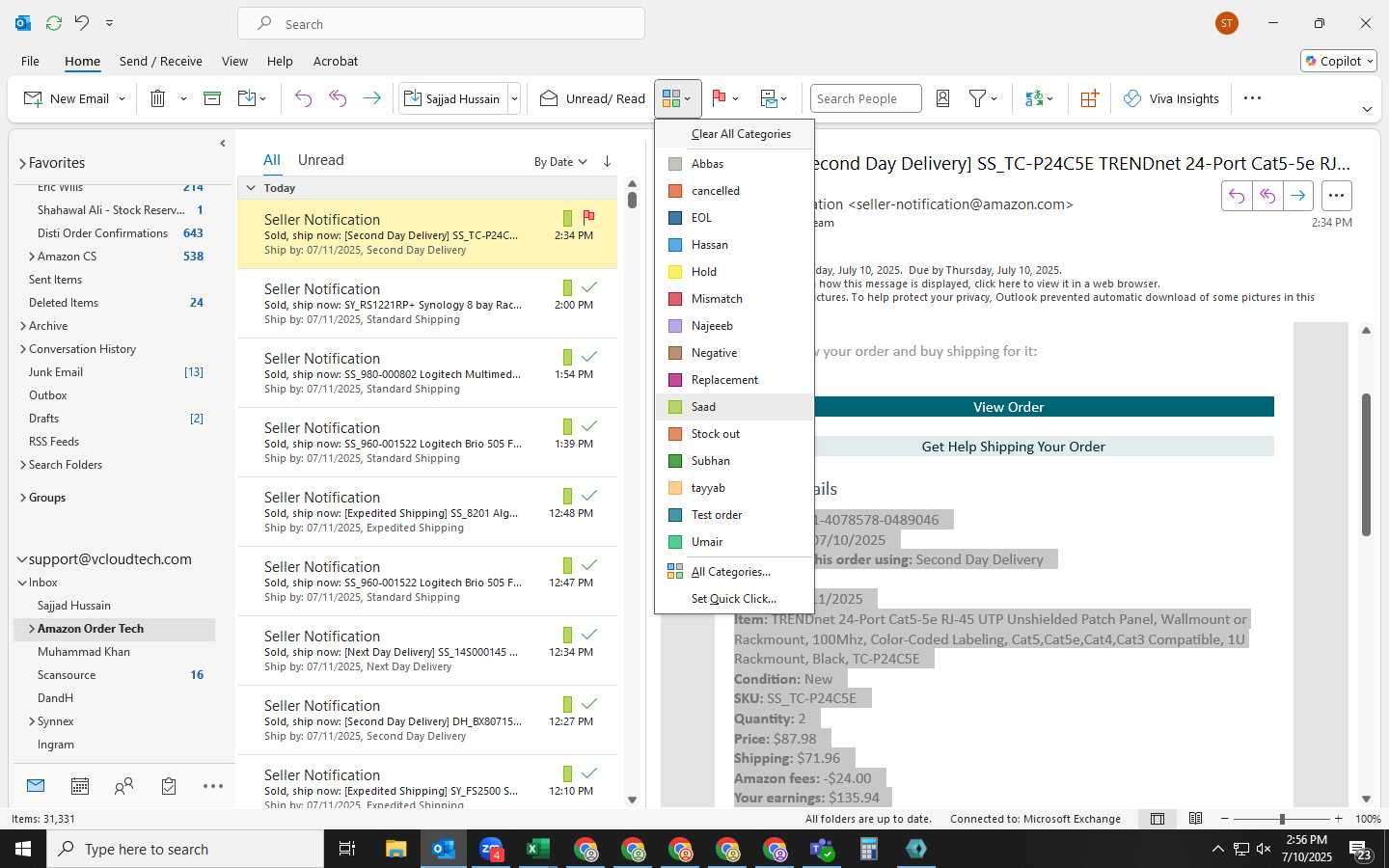Screen dimensions: 1389x868
Task: Expand the ribbon display options chevron
Action: coord(1367,109)
